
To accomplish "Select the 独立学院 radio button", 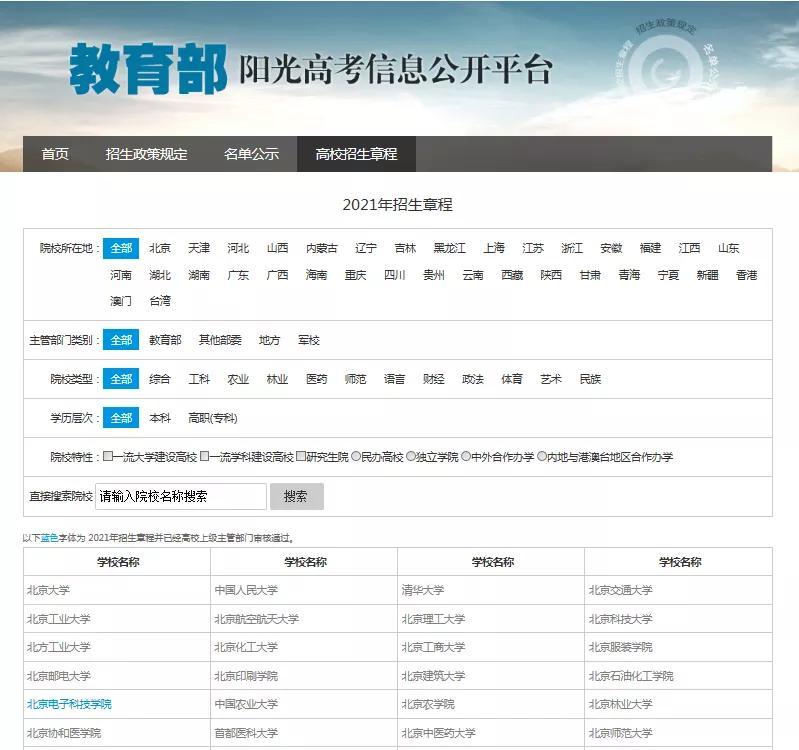I will click(411, 456).
